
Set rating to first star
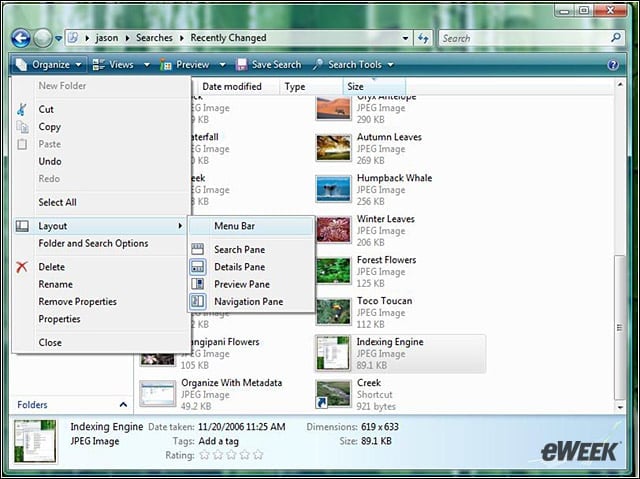coord(204,455)
